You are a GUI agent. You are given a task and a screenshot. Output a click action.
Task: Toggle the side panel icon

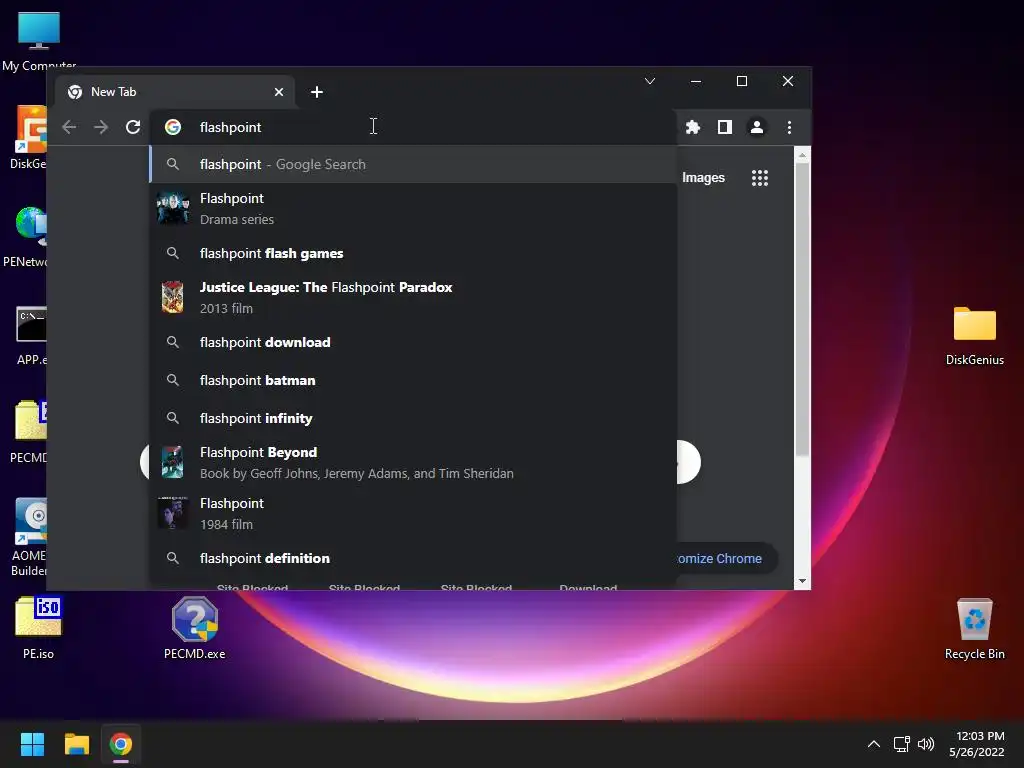725,127
